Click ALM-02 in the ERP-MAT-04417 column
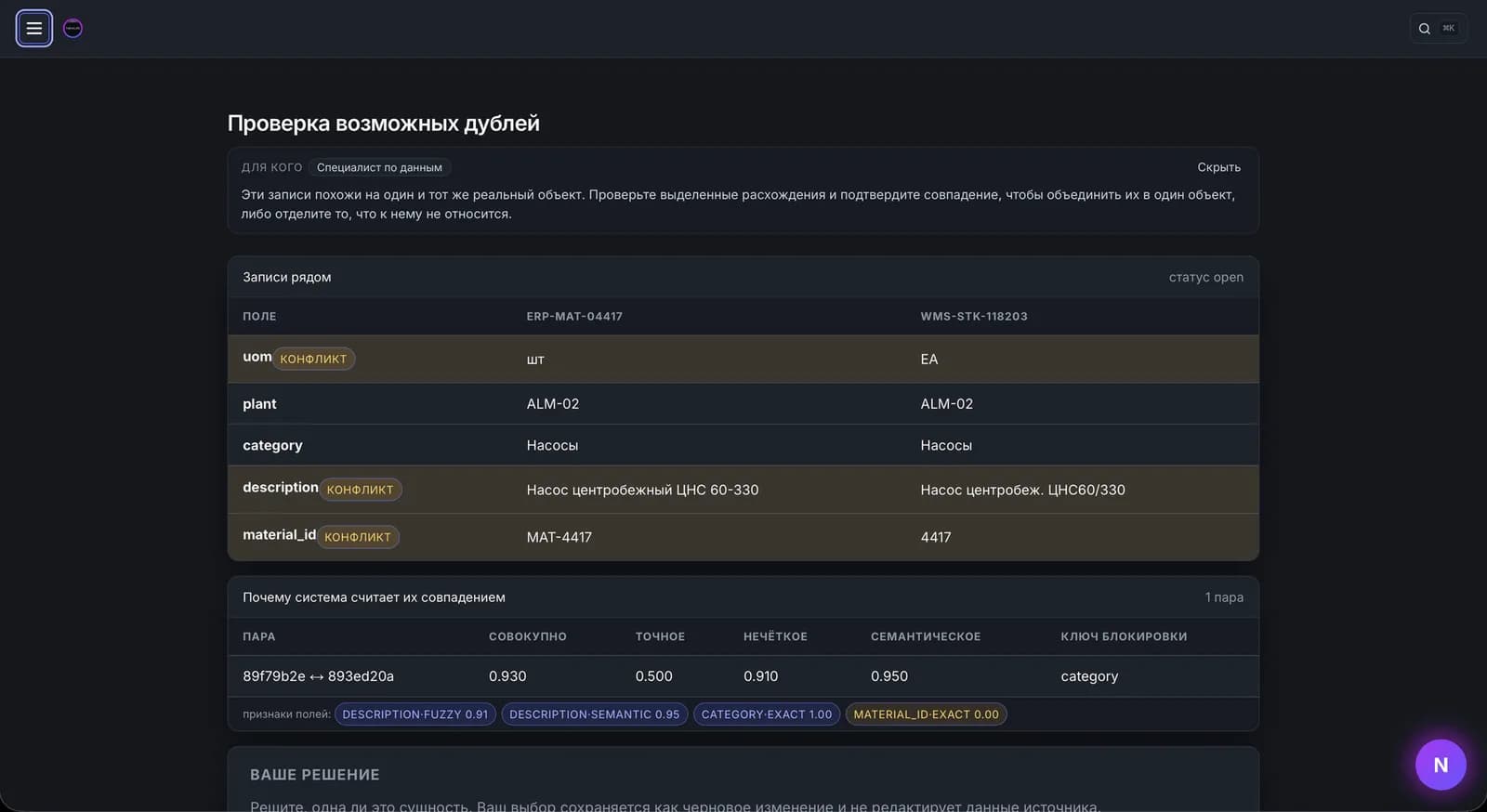This screenshot has width=1487, height=812. [x=553, y=404]
